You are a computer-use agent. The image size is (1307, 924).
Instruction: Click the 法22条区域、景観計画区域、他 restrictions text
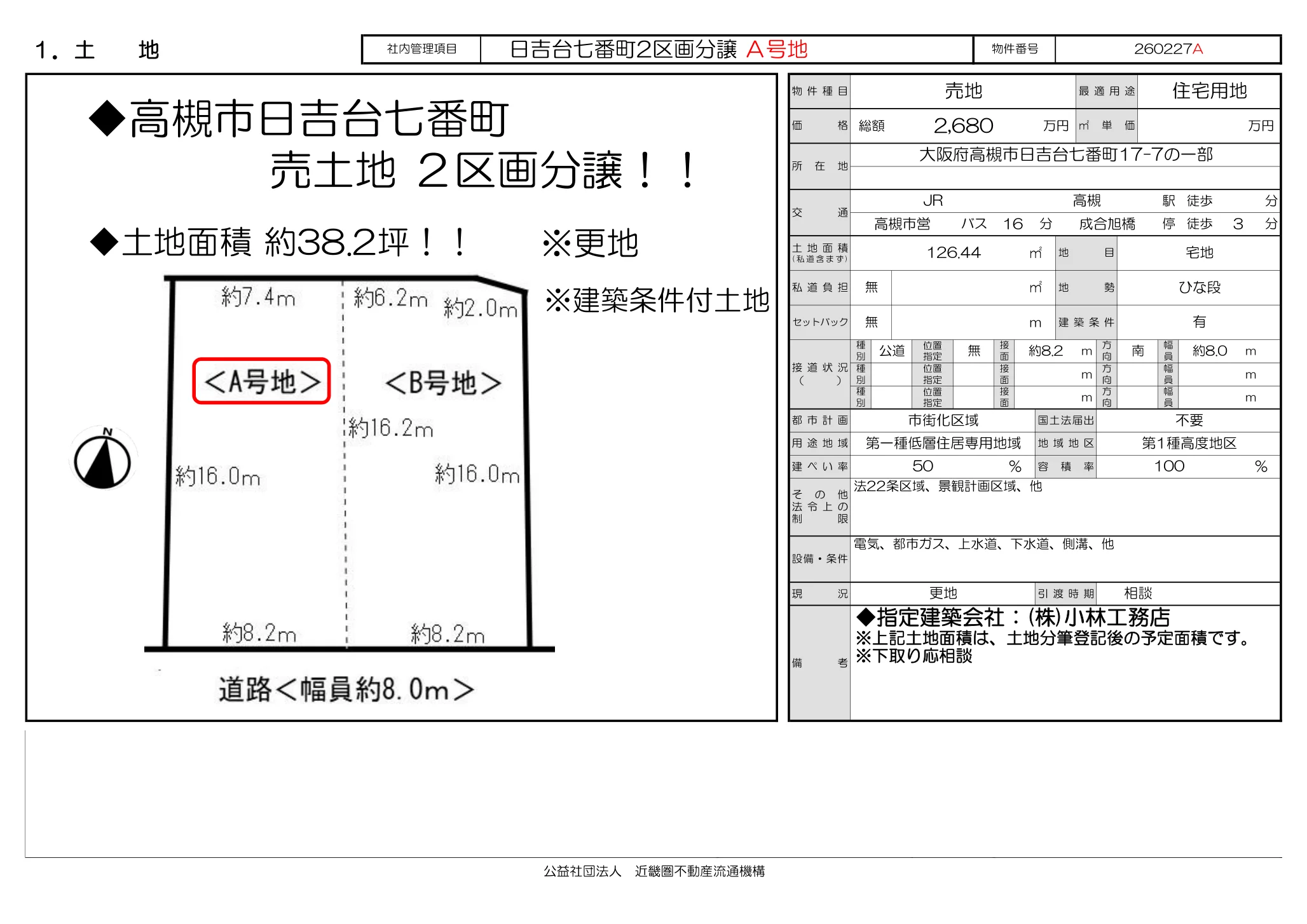tap(948, 486)
